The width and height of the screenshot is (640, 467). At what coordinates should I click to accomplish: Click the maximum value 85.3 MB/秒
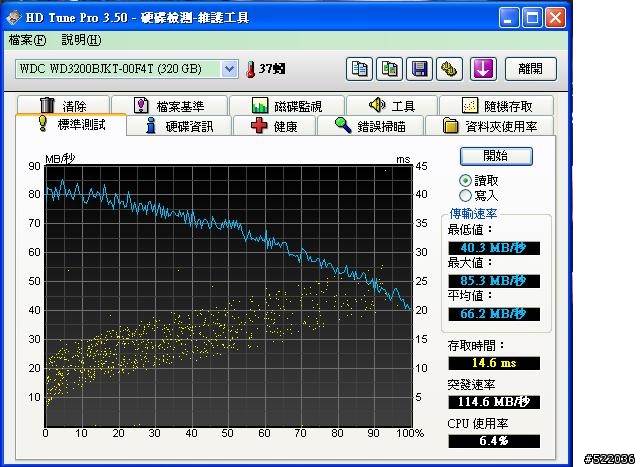(494, 281)
